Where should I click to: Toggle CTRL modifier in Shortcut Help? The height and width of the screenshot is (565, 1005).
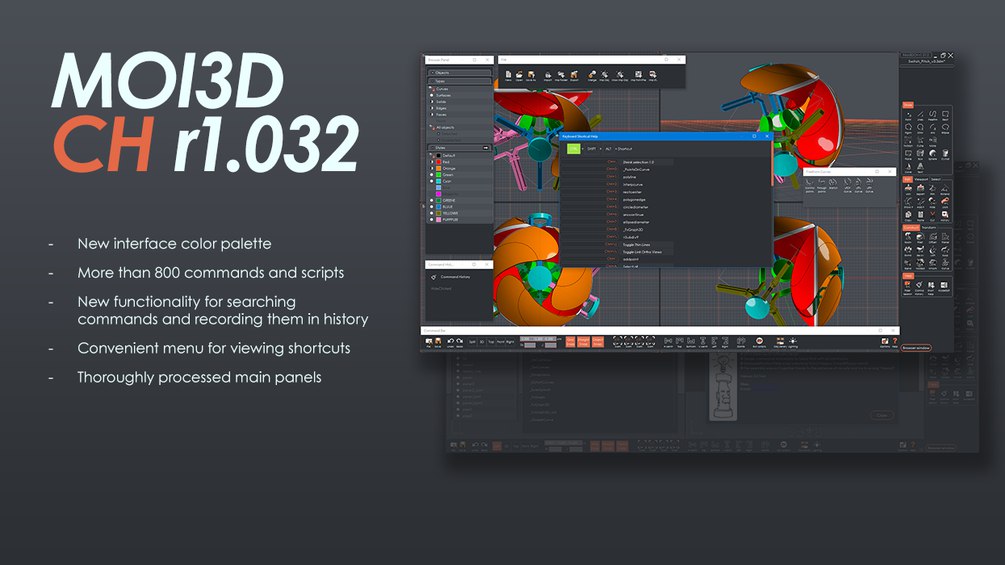(x=573, y=149)
